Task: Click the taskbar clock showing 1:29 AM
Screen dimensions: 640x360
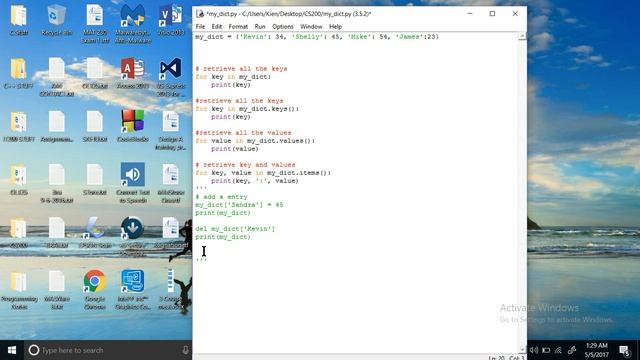Action: 596,350
